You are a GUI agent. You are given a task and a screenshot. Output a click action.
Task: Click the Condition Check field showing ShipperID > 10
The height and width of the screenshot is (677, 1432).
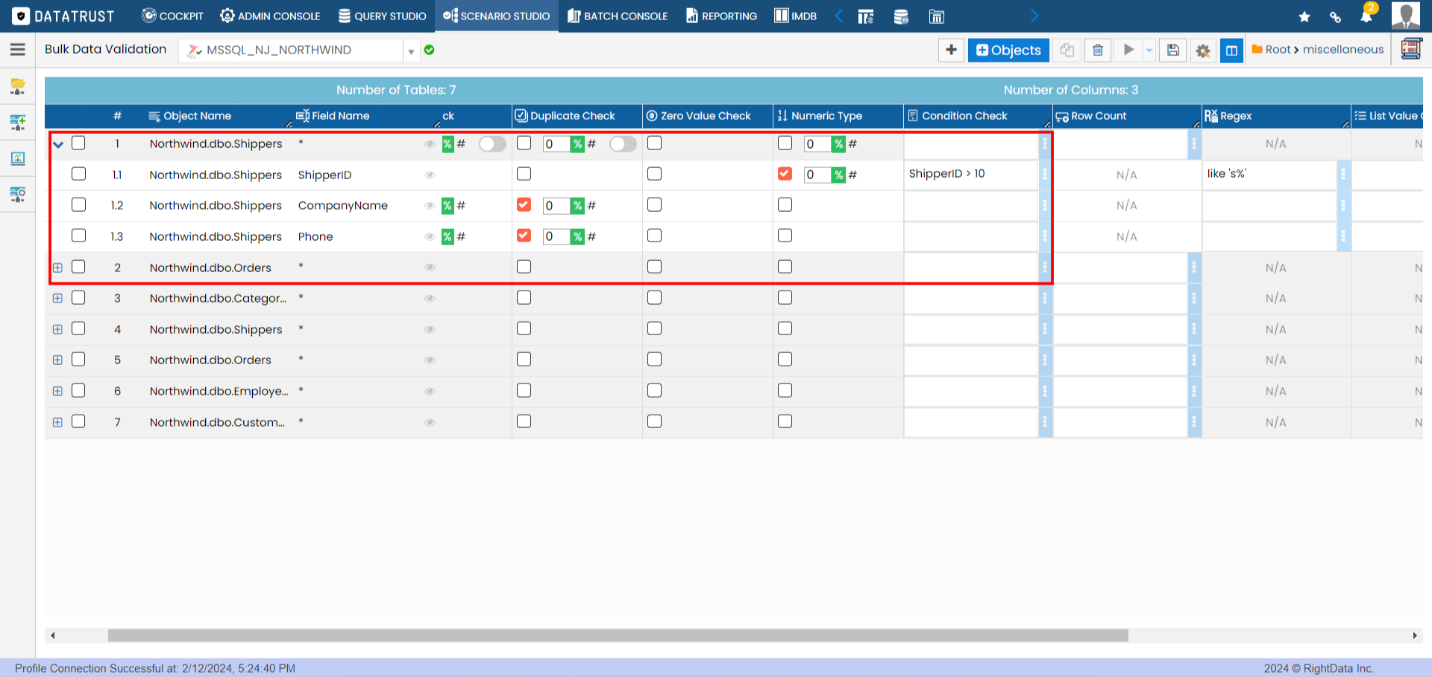point(970,174)
